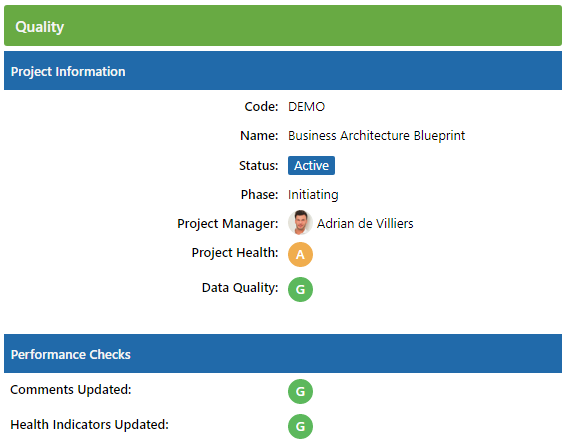This screenshot has width=571, height=446.
Task: Click the amber Project Health indicator
Action: point(300,254)
